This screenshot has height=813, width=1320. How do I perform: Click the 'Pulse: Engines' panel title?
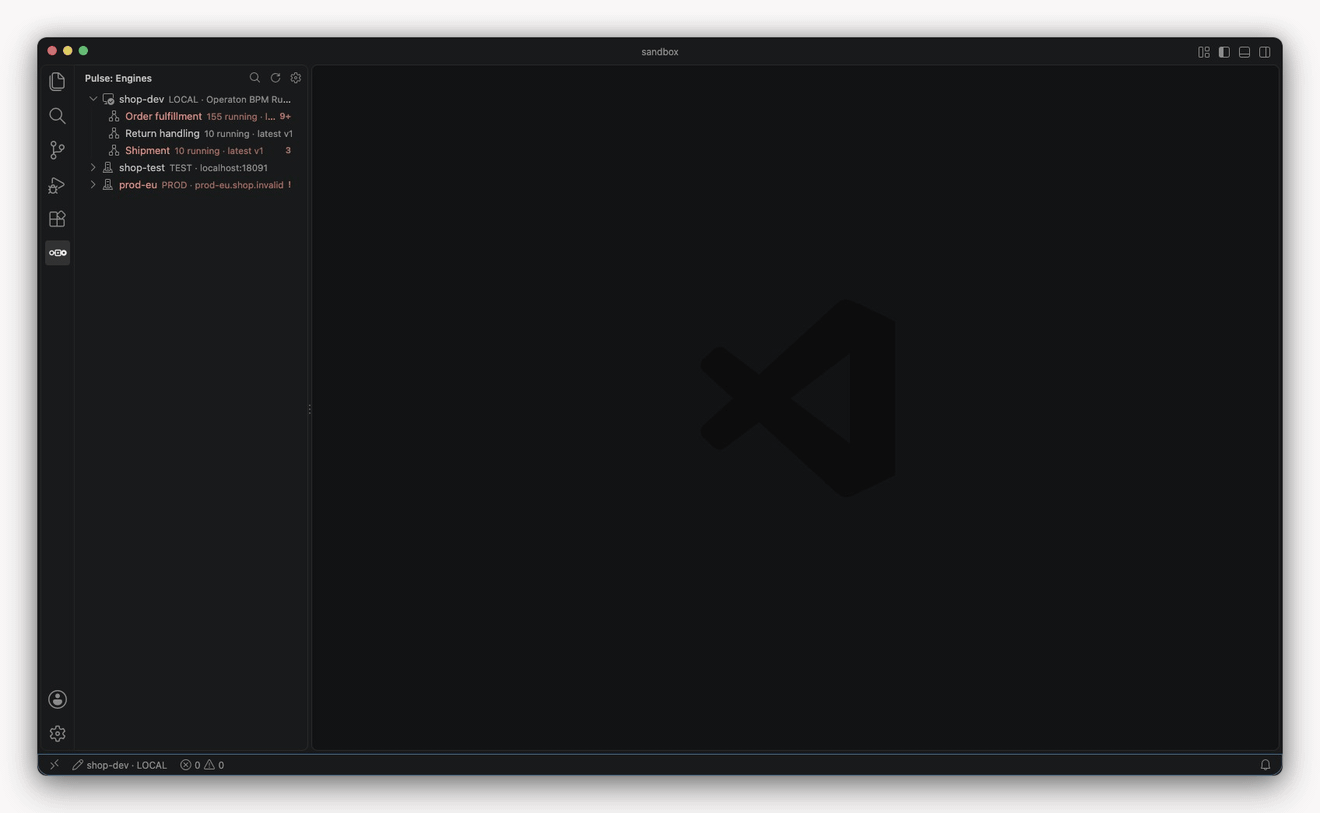point(118,78)
